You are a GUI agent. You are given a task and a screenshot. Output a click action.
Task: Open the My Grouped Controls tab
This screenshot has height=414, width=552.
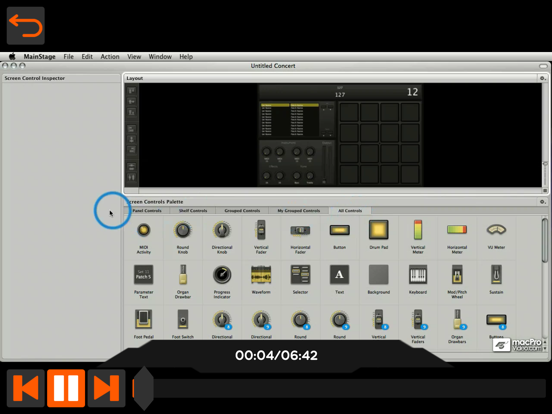299,211
